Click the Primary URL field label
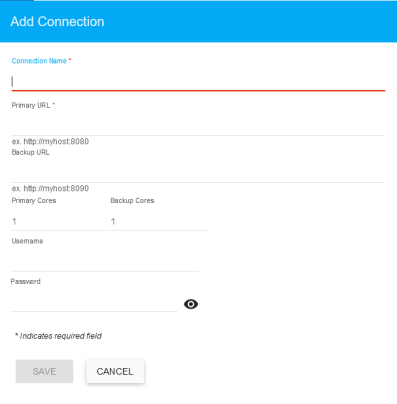Image resolution: width=397 pixels, height=404 pixels. coord(31,105)
